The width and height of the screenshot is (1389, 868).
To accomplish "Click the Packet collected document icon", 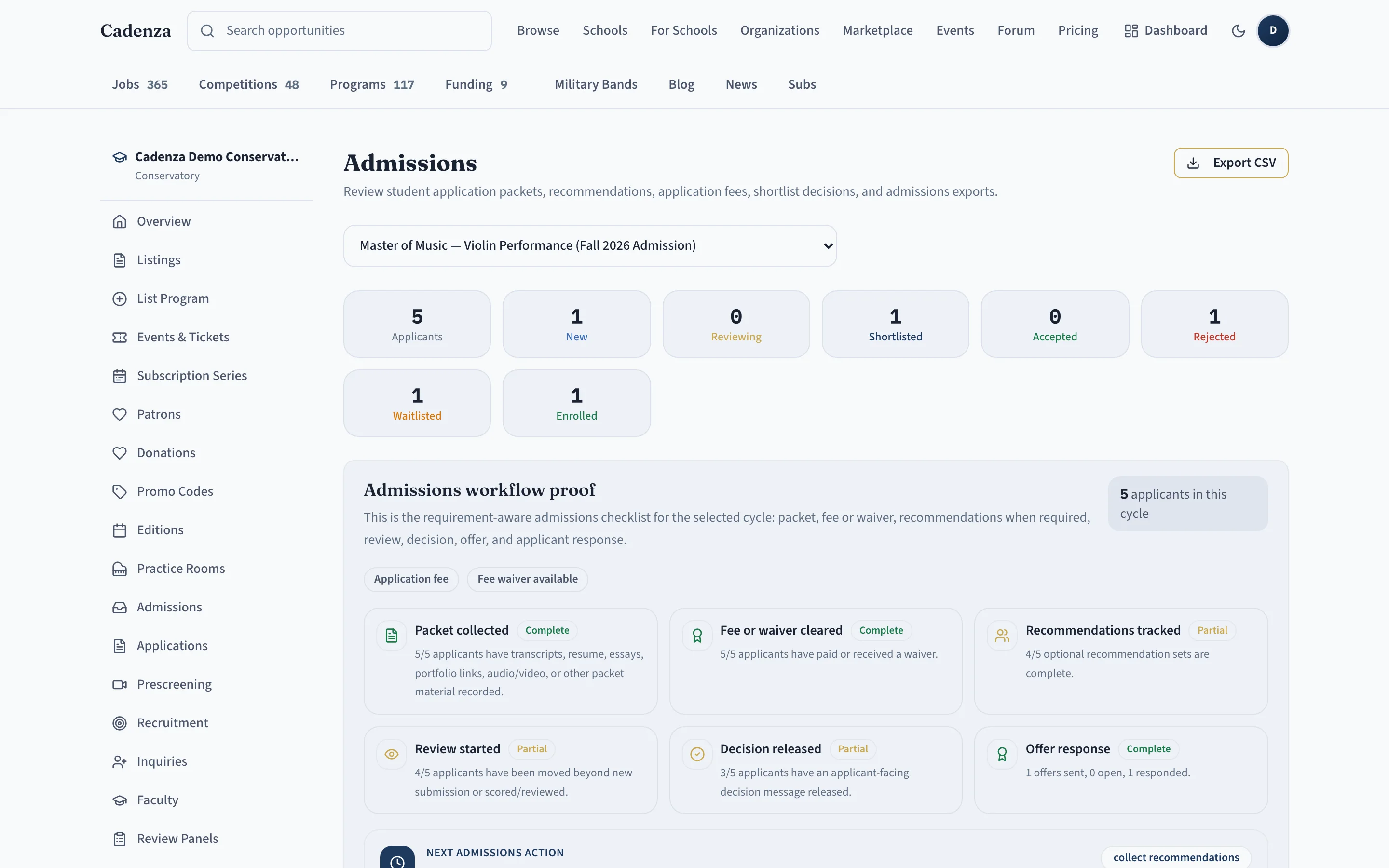I will tap(392, 636).
